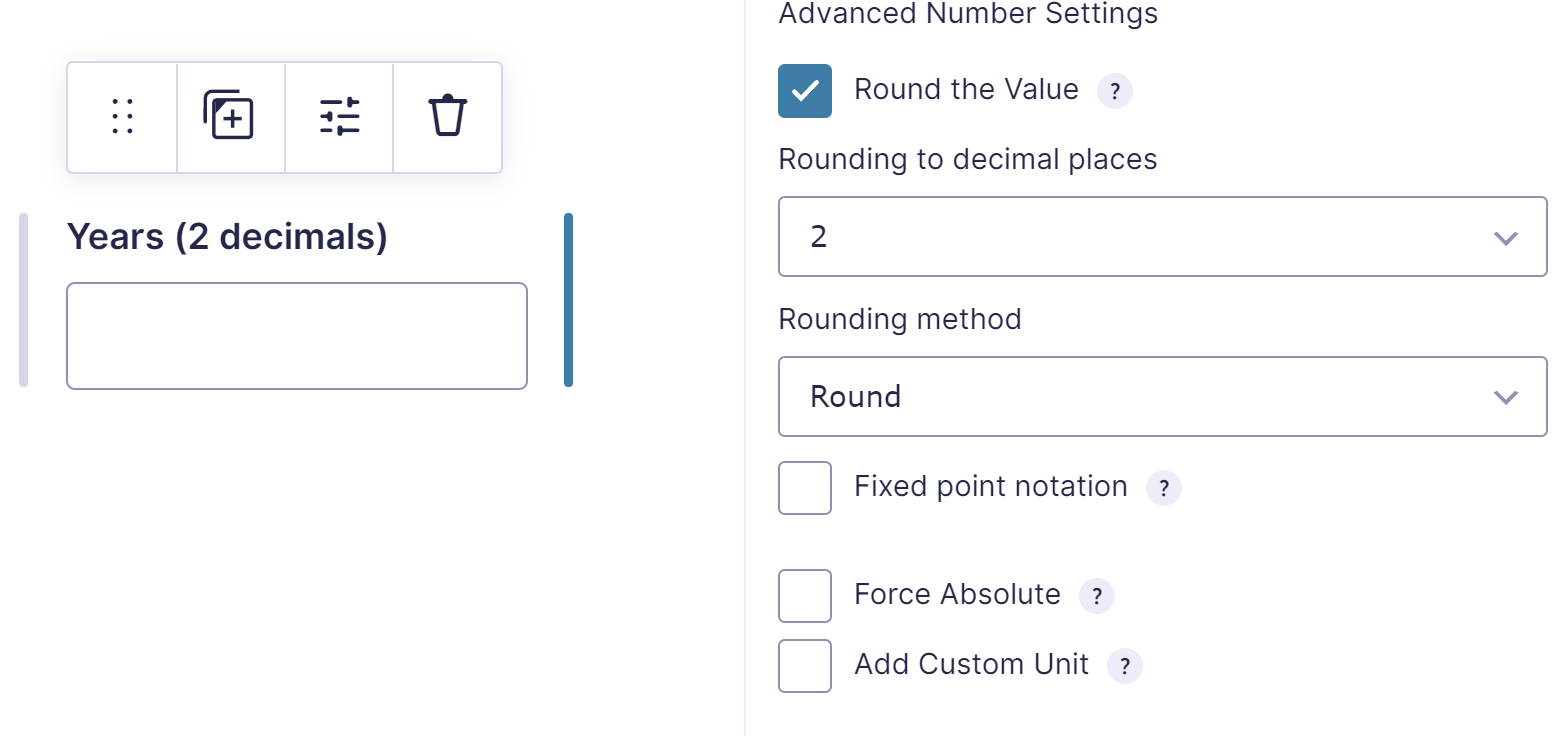Image resolution: width=1563 pixels, height=736 pixels.
Task: Click the blue right resize handle bar
Action: point(568,300)
